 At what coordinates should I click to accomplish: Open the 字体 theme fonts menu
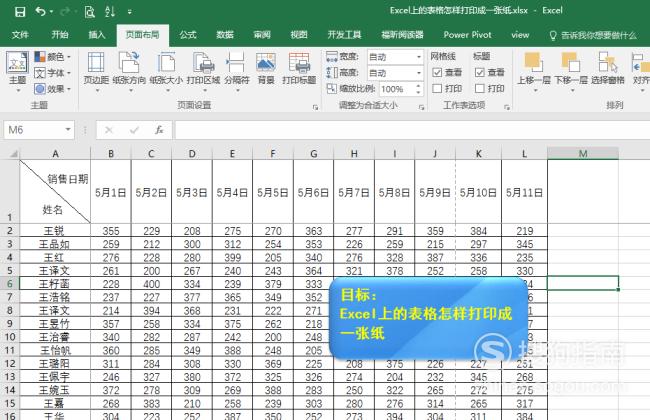pyautogui.click(x=52, y=73)
